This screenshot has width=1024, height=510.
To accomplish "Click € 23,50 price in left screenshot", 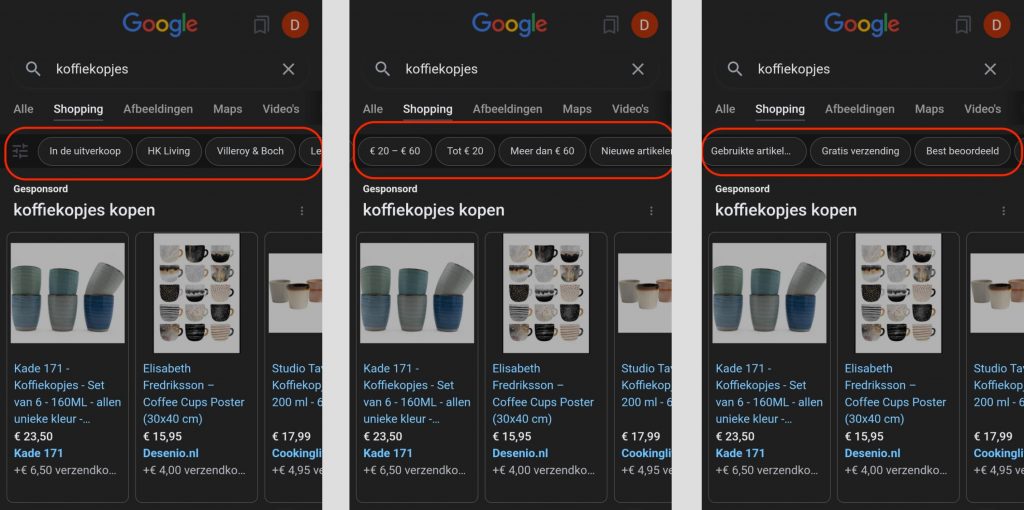I will (33, 436).
